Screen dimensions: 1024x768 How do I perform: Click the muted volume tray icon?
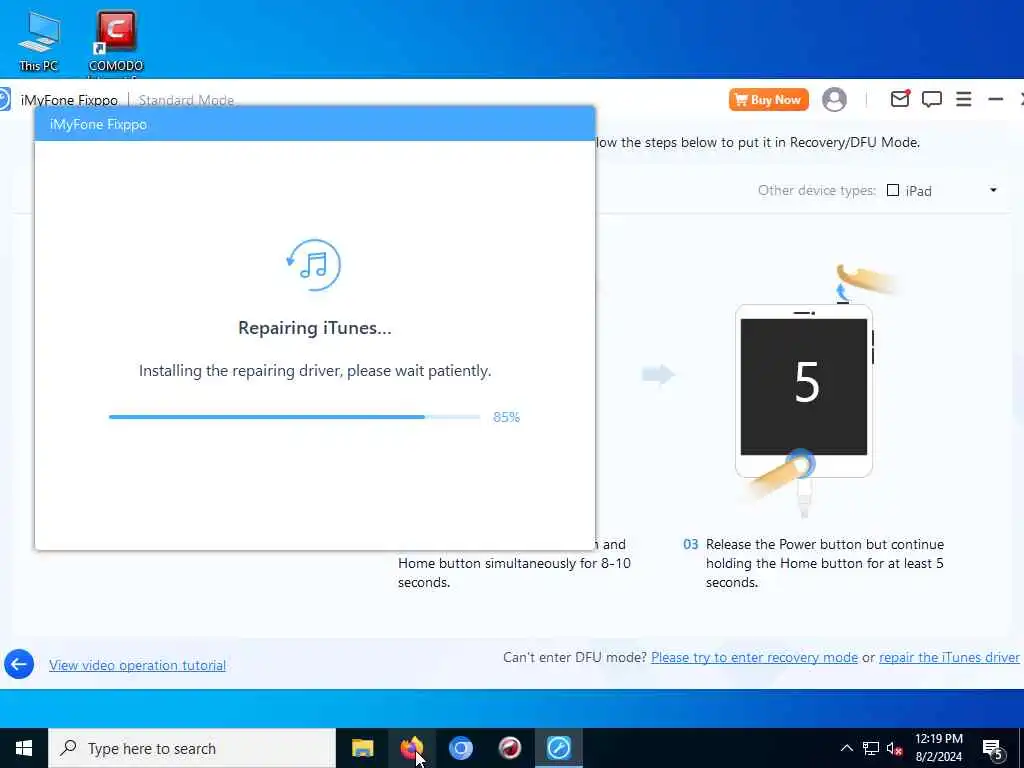coord(894,748)
